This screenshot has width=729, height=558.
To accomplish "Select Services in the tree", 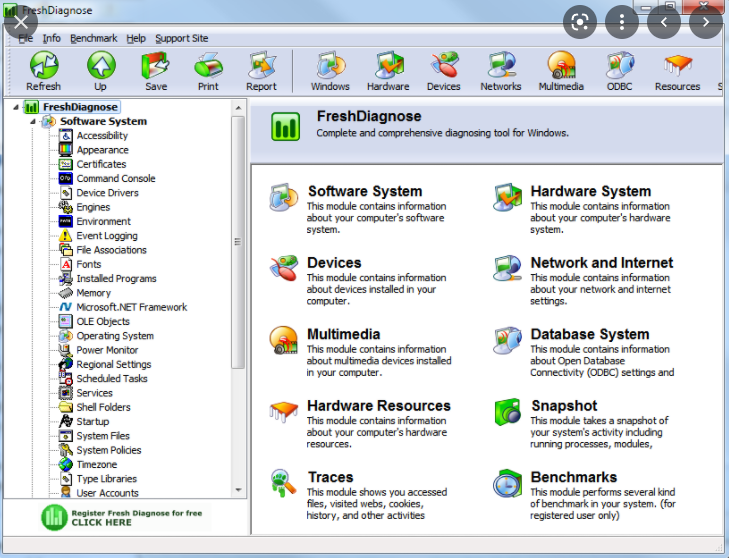I will (x=94, y=393).
